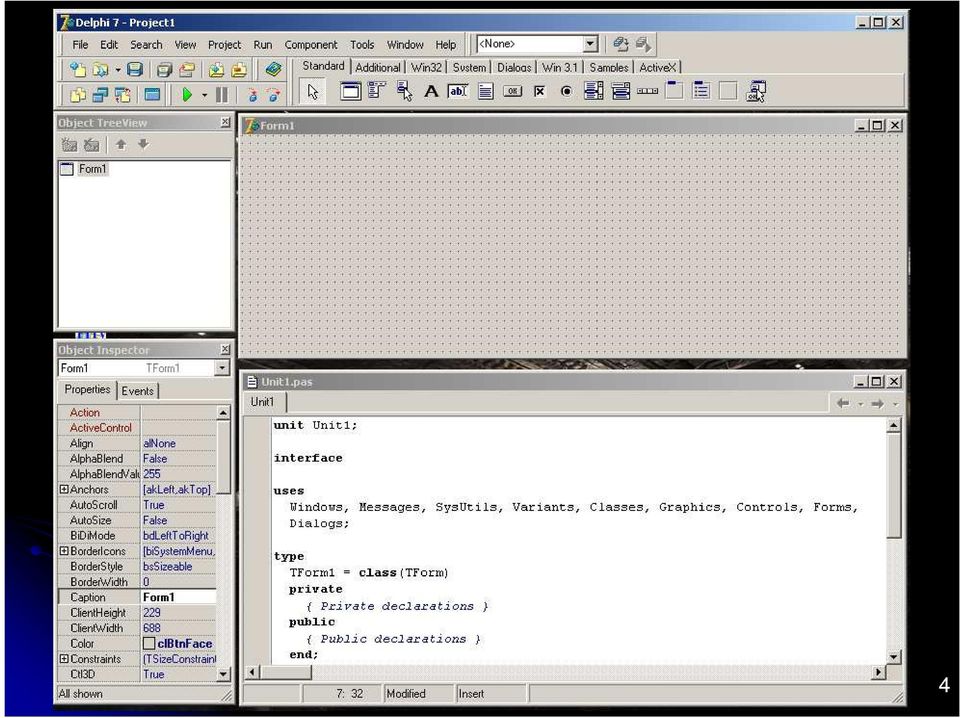Click the Save (floppy disk) toolbar icon

[x=135, y=69]
